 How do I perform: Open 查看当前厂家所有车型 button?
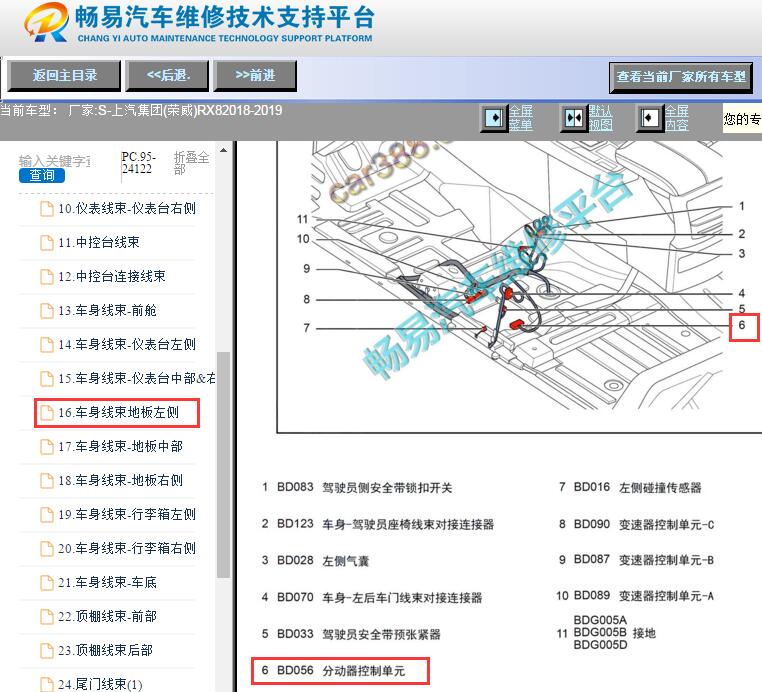pos(681,77)
